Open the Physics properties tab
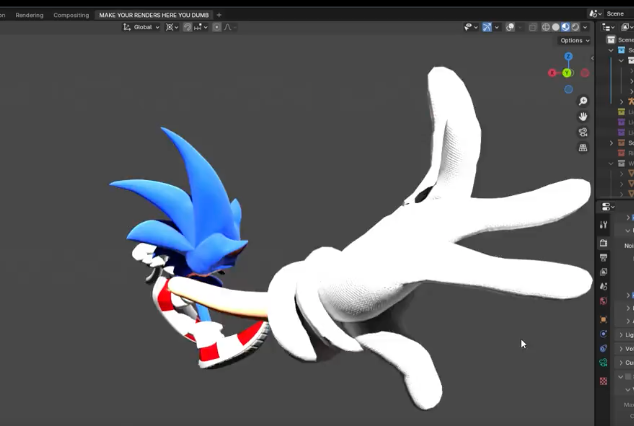The width and height of the screenshot is (634, 426). click(x=603, y=334)
